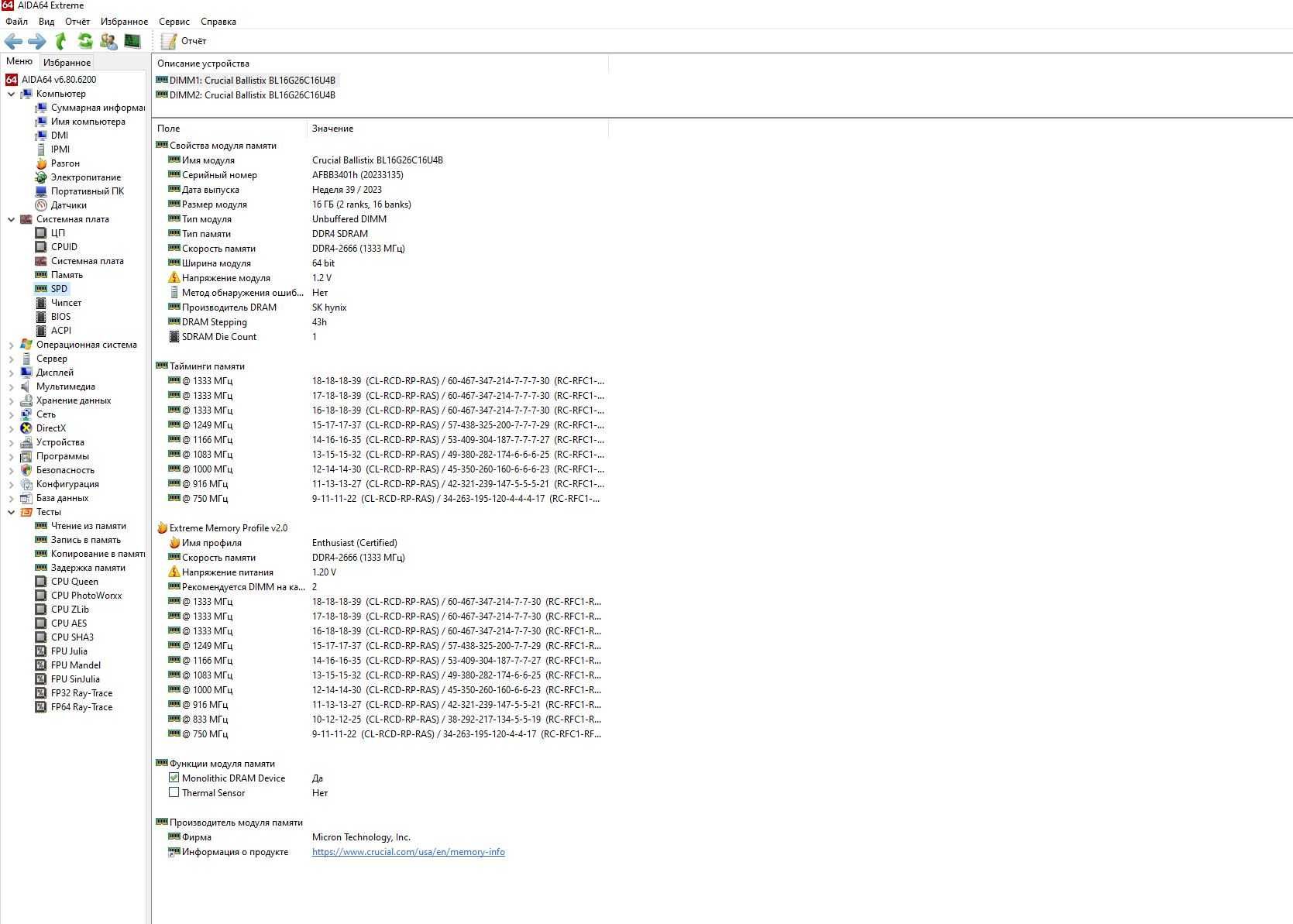Click the Значение column header
This screenshot has width=1293, height=924.
[x=458, y=129]
